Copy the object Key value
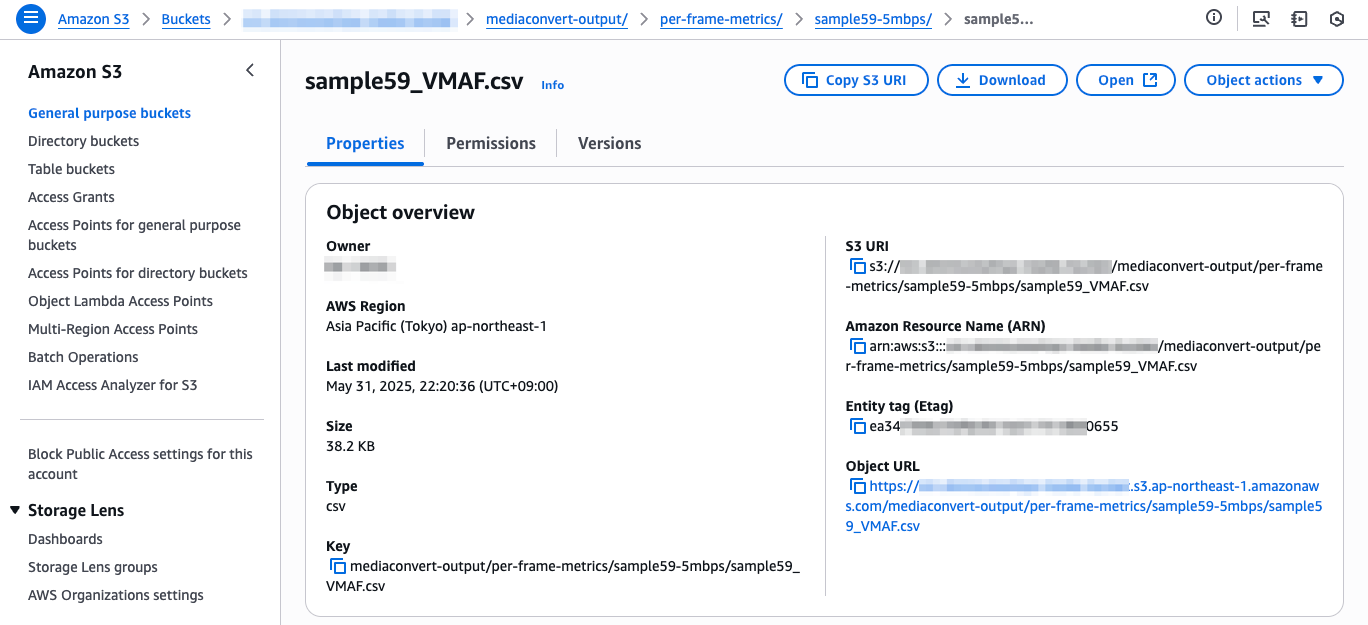The image size is (1368, 625). [338, 567]
